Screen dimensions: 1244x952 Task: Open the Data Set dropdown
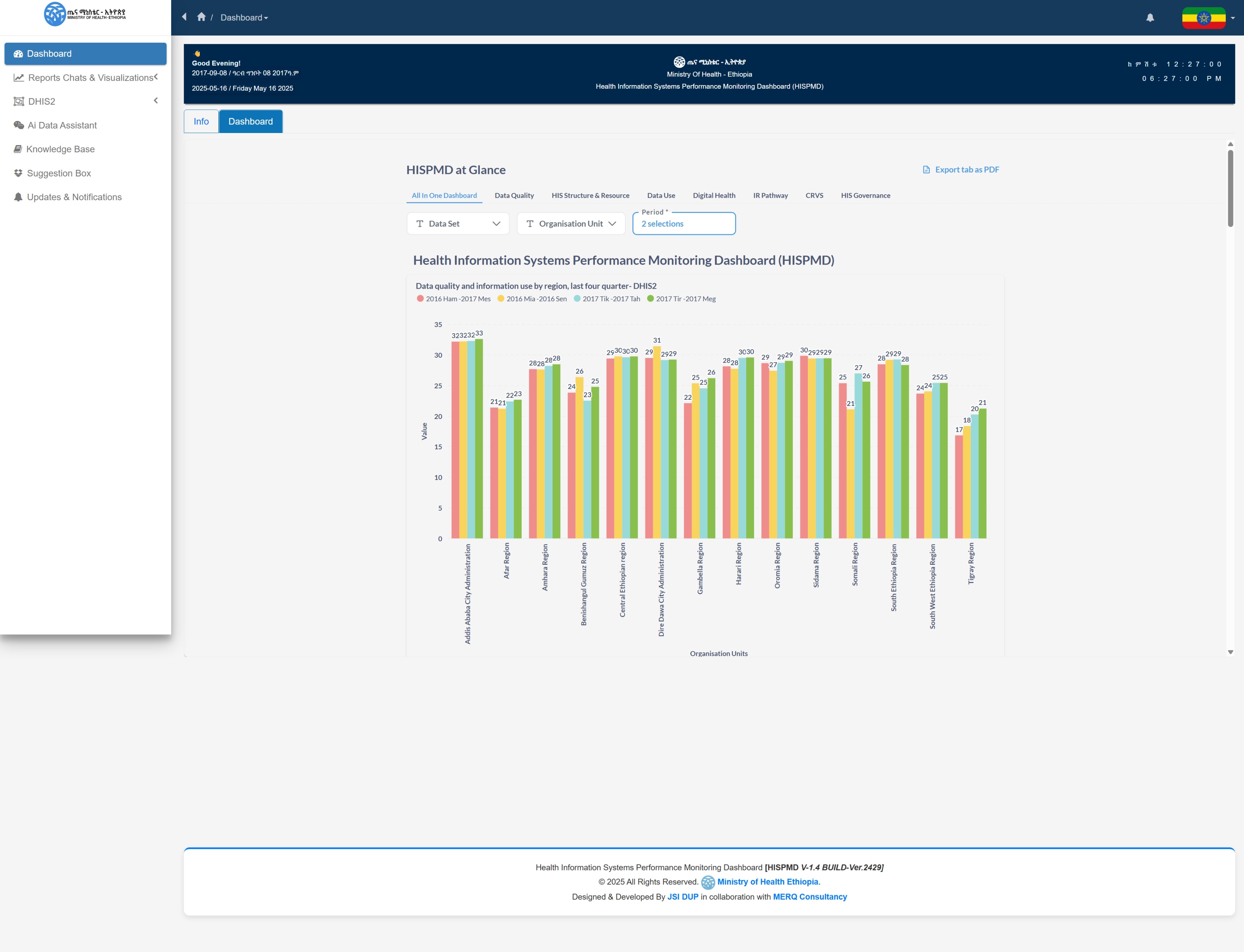pyautogui.click(x=458, y=223)
